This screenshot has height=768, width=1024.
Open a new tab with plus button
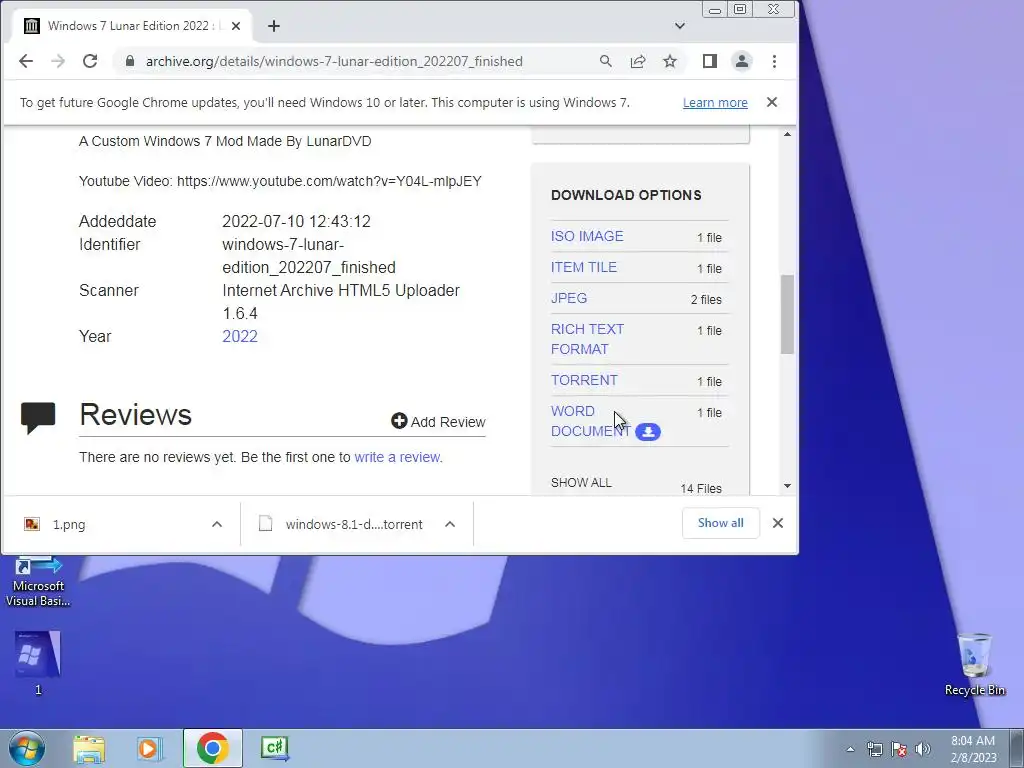274,26
